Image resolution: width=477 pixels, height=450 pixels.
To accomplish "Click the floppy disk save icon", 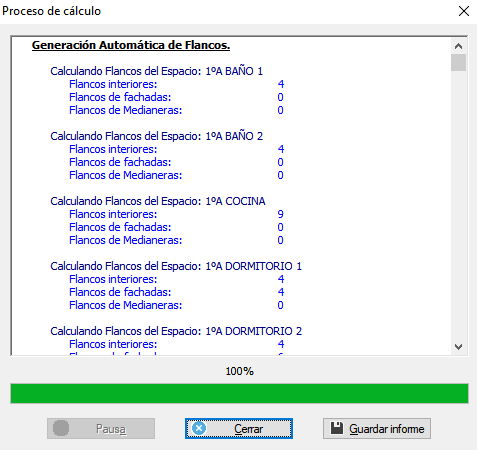I will [x=337, y=428].
